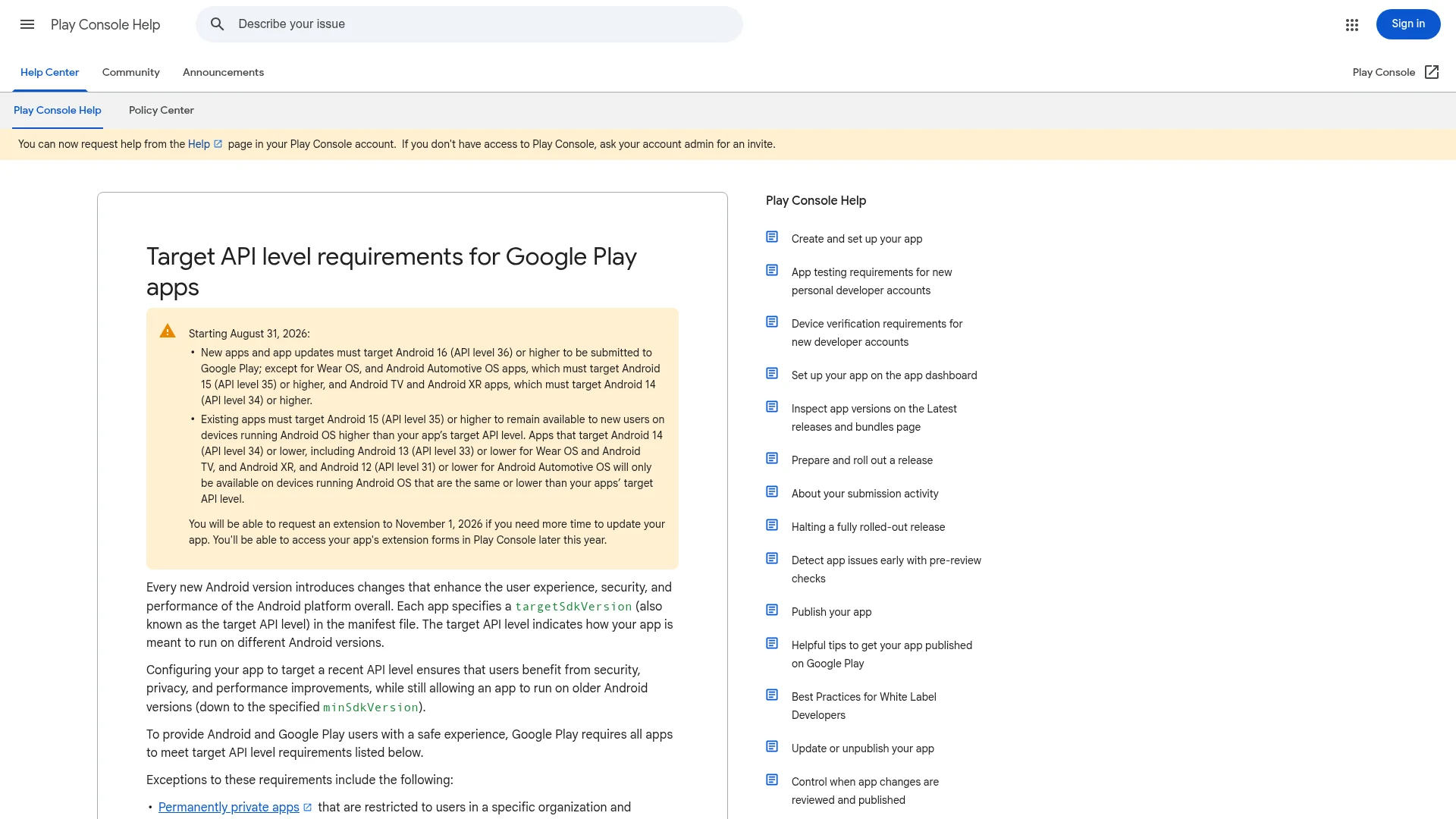The height and width of the screenshot is (819, 1456).
Task: Click the search magnifier icon
Action: click(x=218, y=24)
